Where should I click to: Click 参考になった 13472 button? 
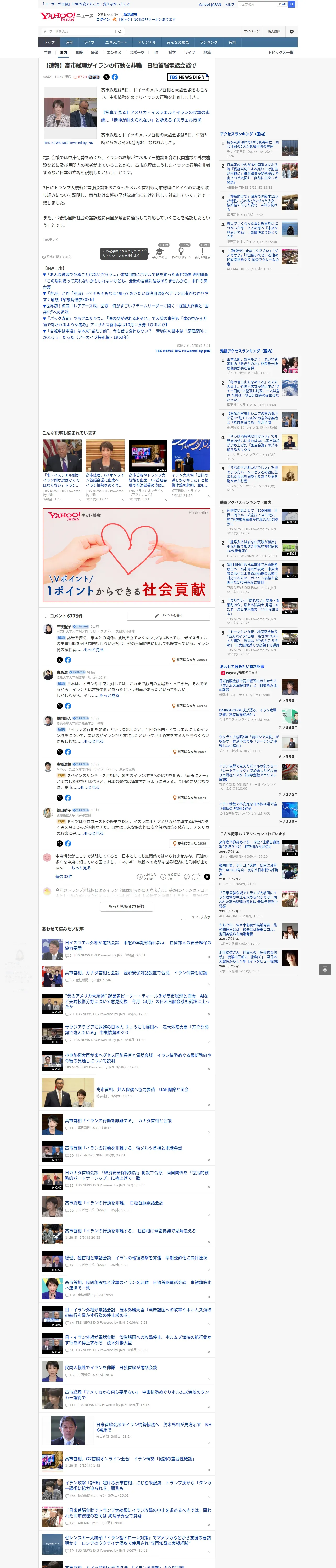point(190,706)
